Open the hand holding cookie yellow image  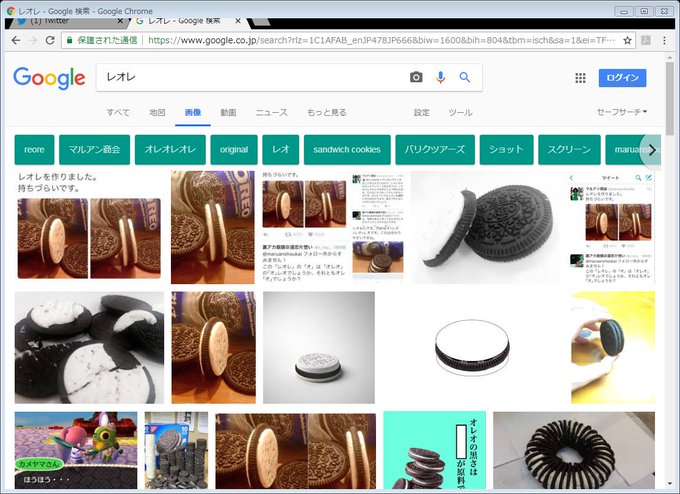pos(613,347)
